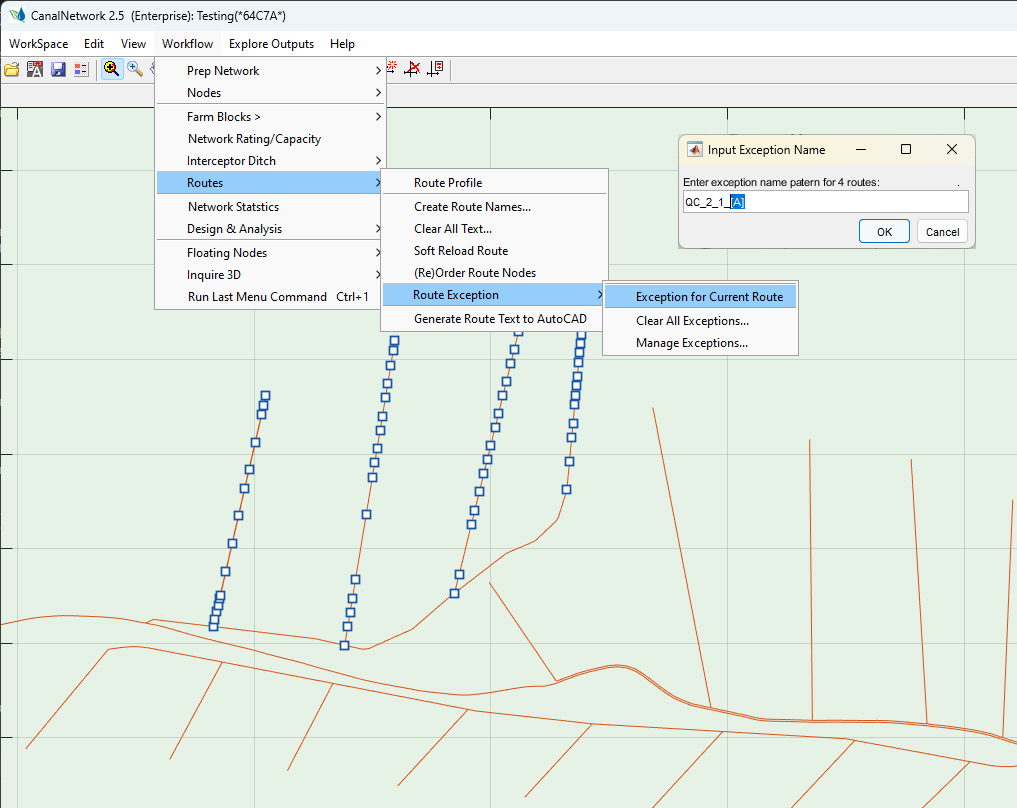Viewport: 1017px width, 808px height.
Task: Select Network Rating/Capacity menu item
Action: pos(254,139)
